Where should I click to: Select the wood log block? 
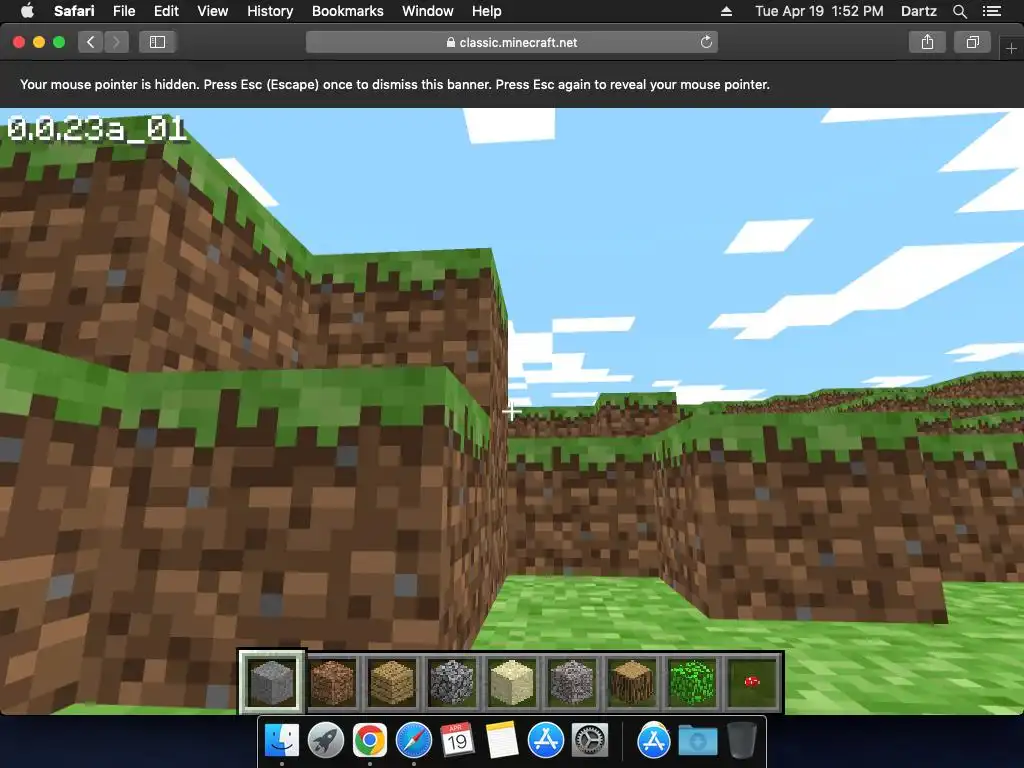tap(632, 682)
